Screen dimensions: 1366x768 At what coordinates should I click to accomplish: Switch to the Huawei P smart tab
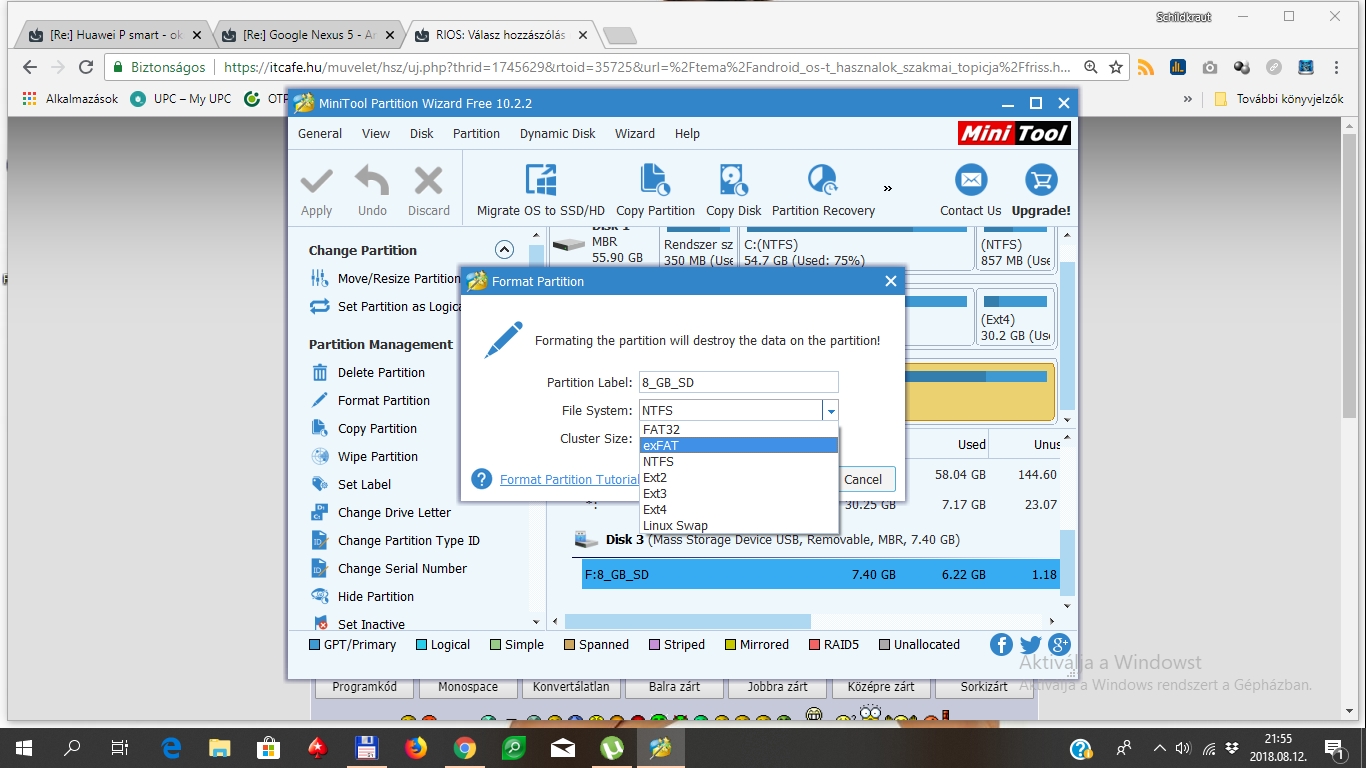click(x=114, y=35)
